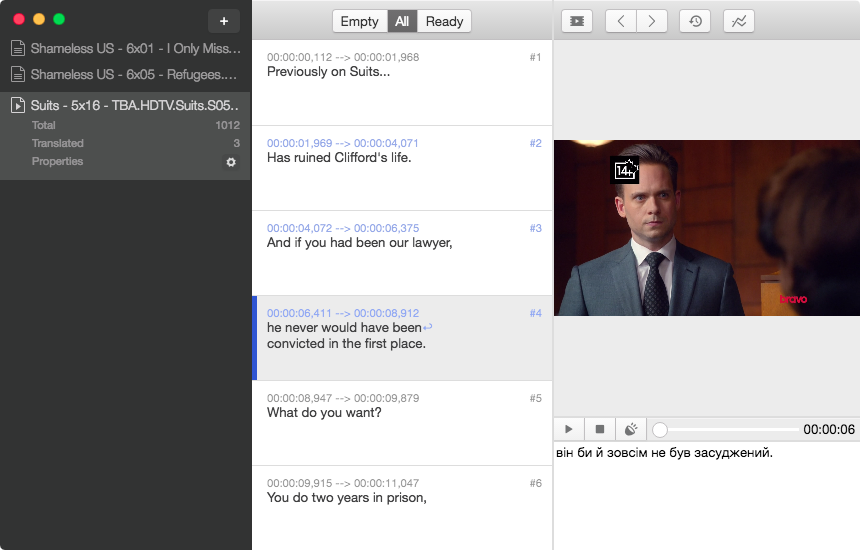This screenshot has width=860, height=550.
Task: Go to the next subtitle with the right arrow
Action: [652, 21]
